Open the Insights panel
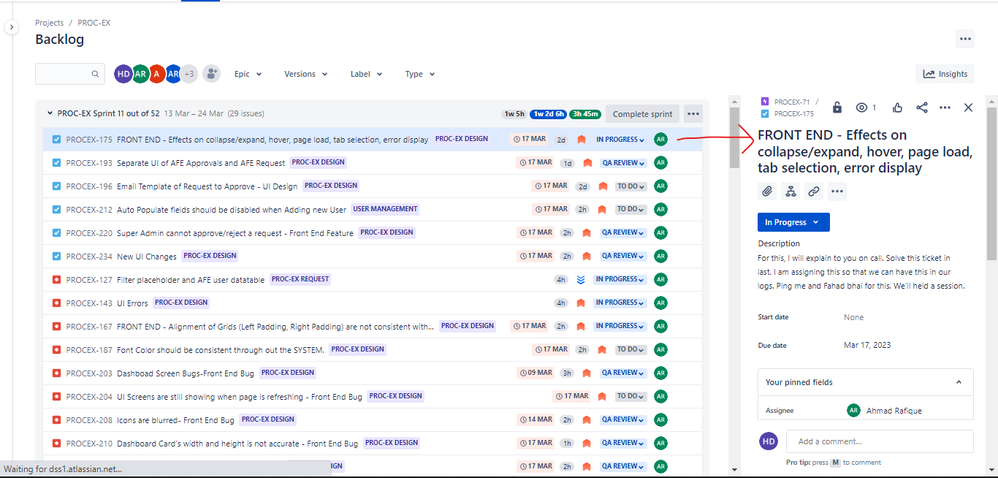998x478 pixels. pyautogui.click(x=945, y=74)
